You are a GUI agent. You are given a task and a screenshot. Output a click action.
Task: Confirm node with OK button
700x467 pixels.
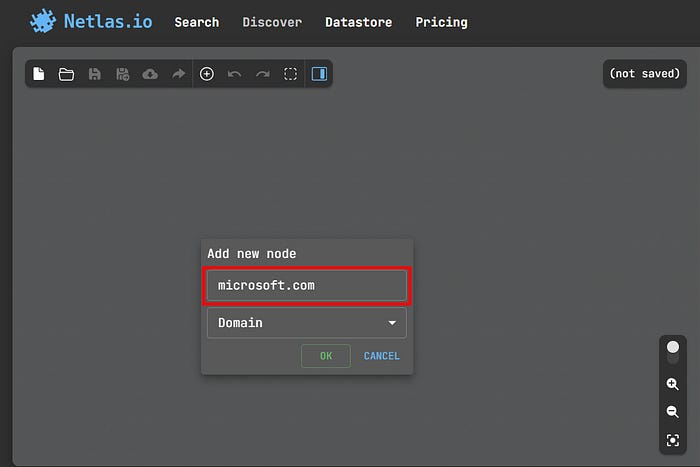click(326, 356)
